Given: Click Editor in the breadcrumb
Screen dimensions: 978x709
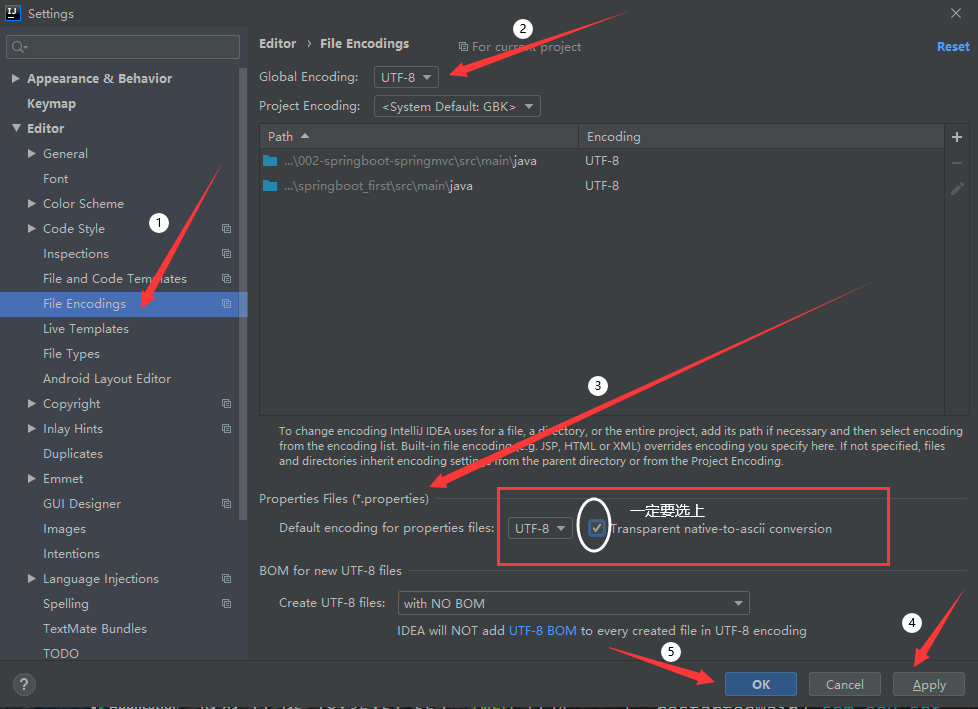Looking at the screenshot, I should coord(278,43).
